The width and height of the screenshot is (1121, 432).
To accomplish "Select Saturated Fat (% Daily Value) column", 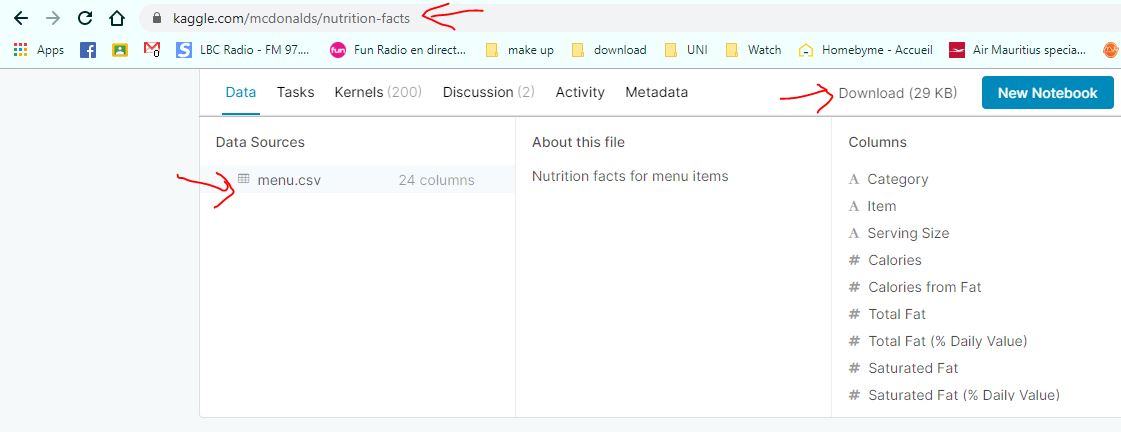I will point(964,395).
